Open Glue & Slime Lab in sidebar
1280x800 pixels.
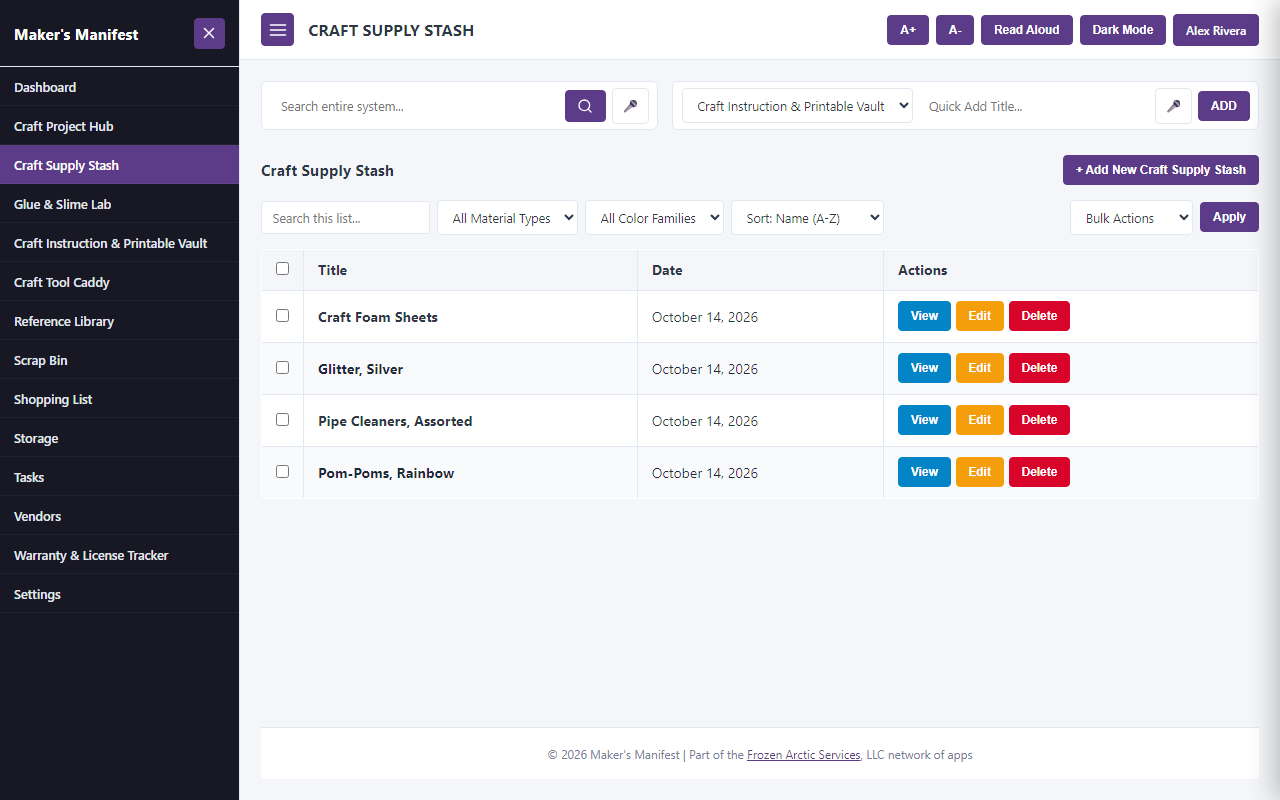coord(119,204)
